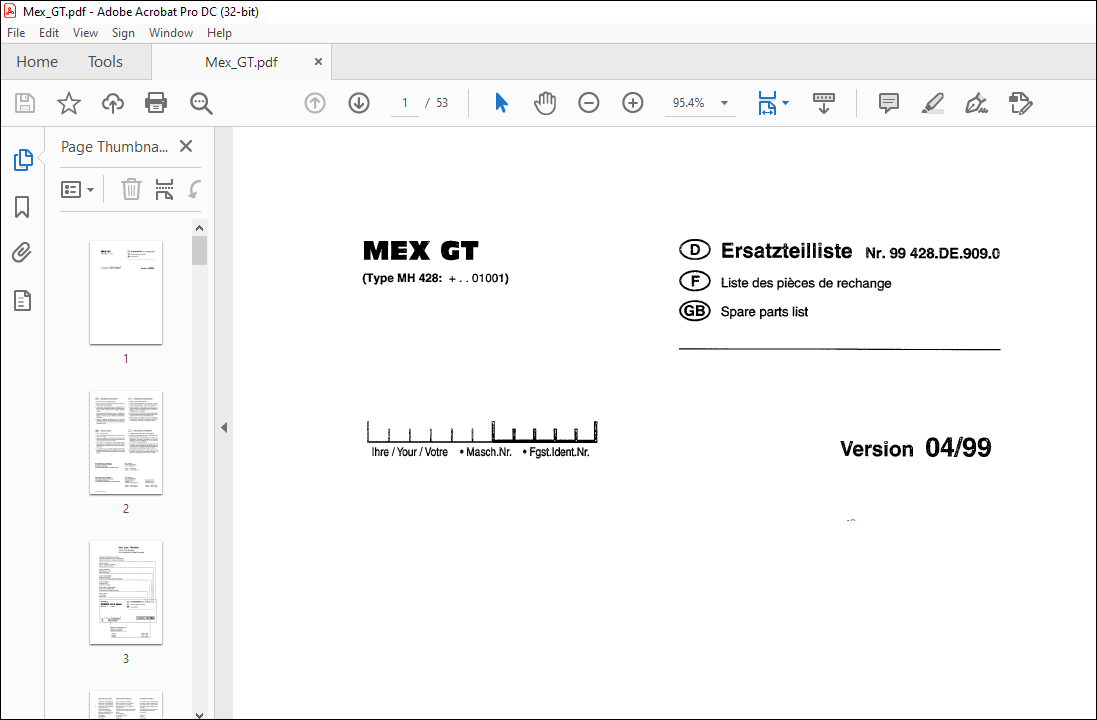Go to the previous page arrow
Viewport: 1097px width, 720px height.
[315, 103]
